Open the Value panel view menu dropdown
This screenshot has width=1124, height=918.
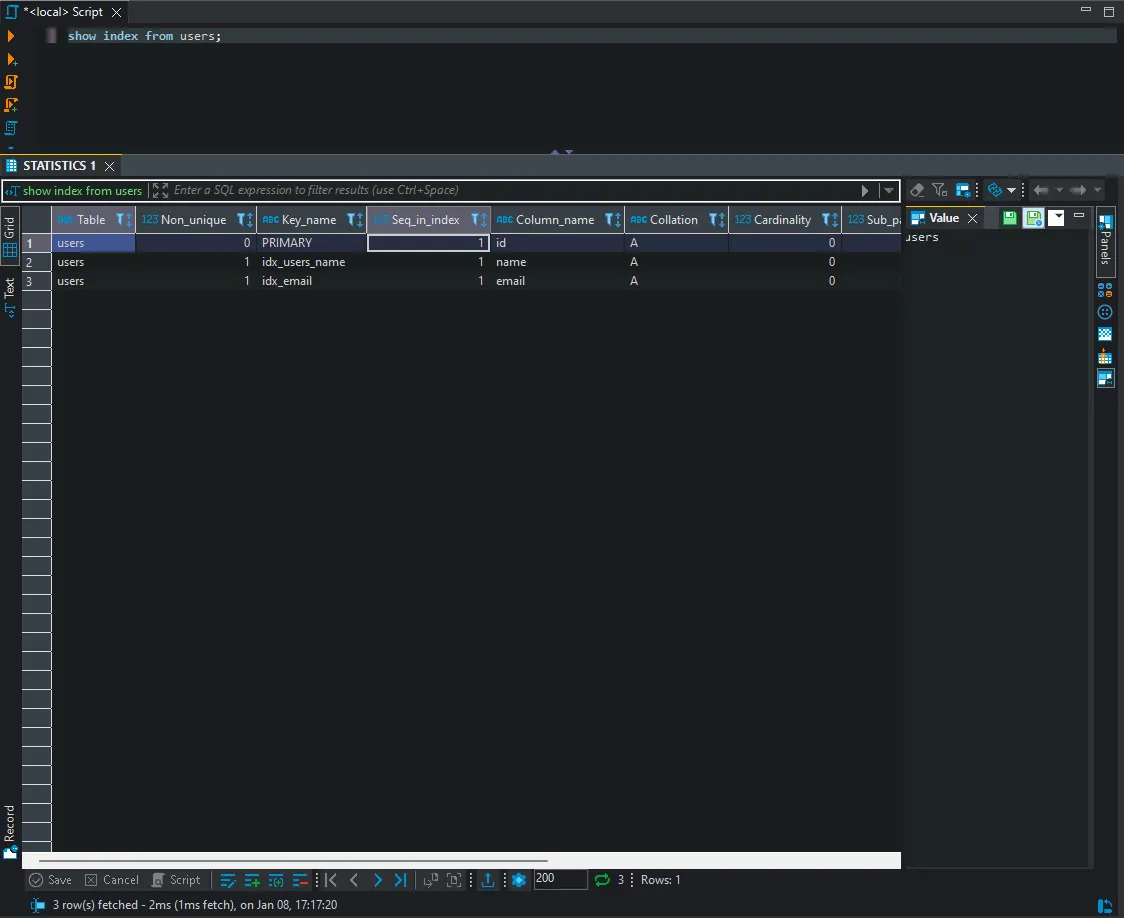click(1056, 218)
